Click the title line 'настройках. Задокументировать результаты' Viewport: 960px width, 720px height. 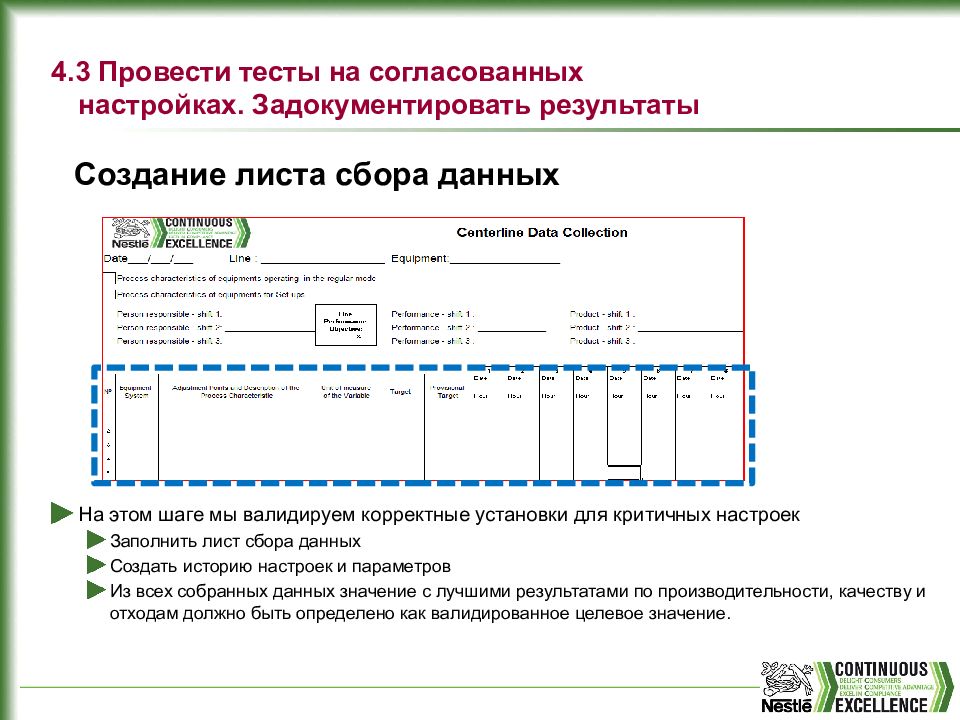tap(389, 105)
